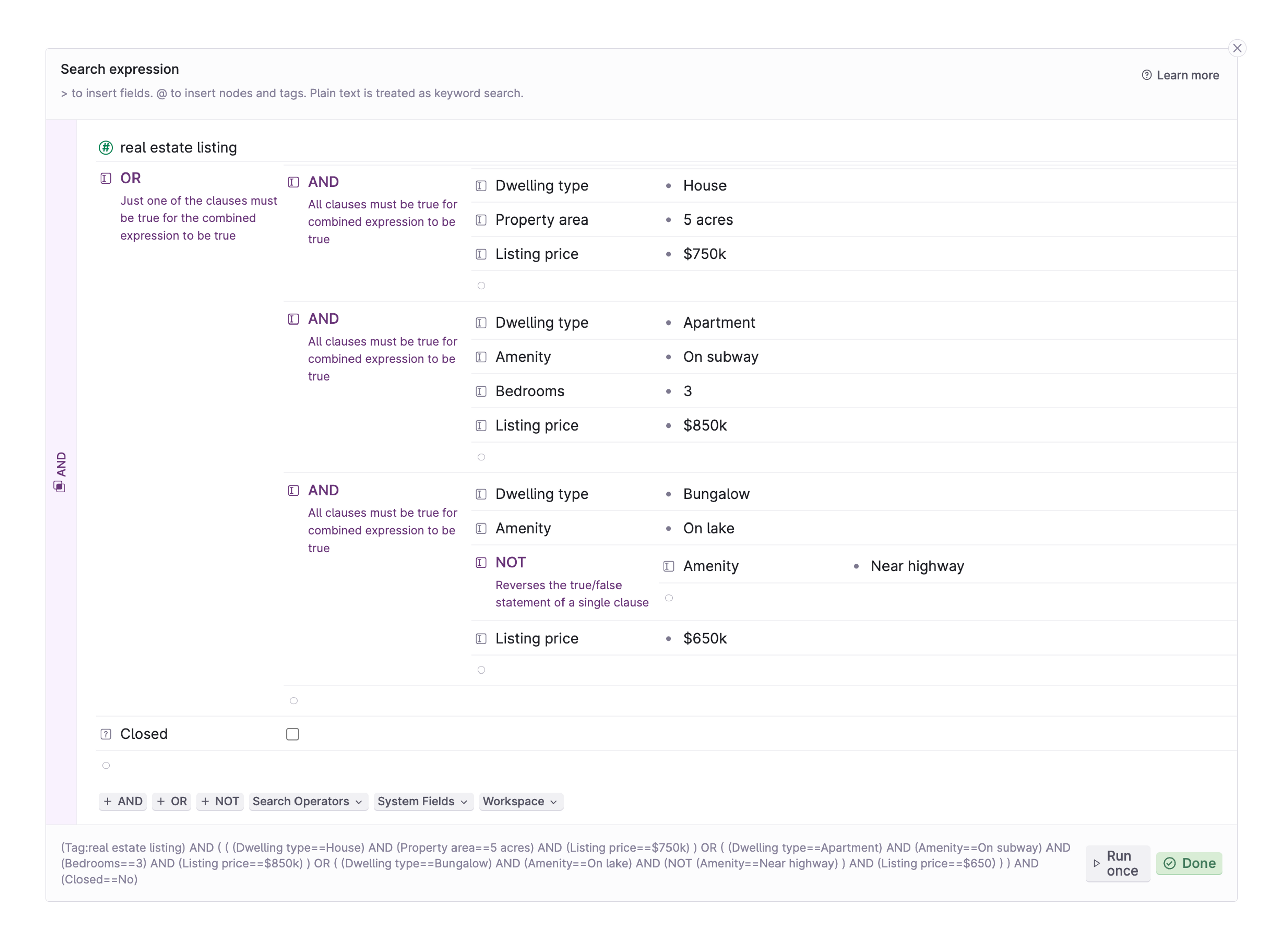
Task: Click the field icon next to Dwelling type House
Action: coord(481,185)
